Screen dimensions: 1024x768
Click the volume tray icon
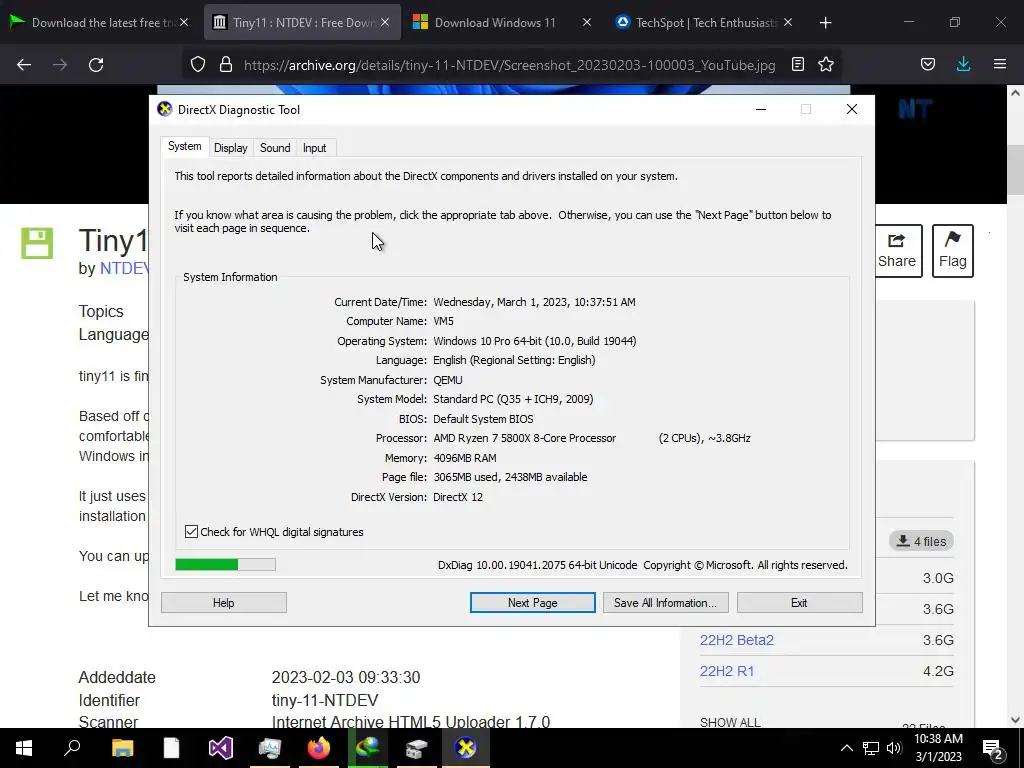(x=894, y=748)
